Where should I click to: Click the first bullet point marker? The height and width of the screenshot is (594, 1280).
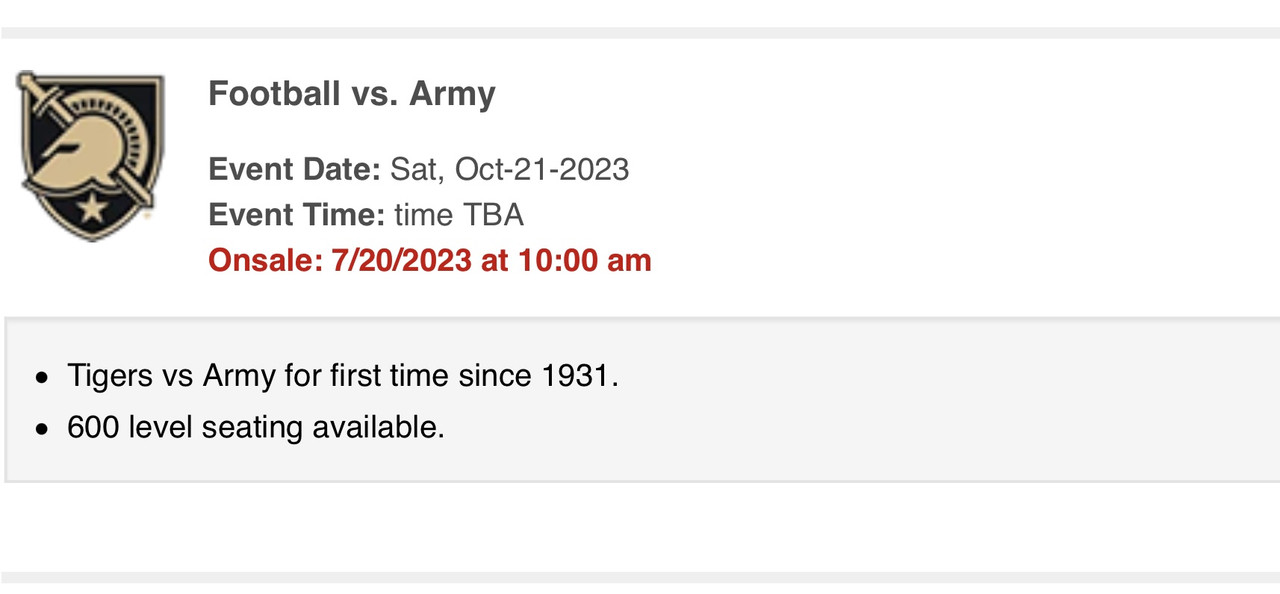(x=41, y=378)
